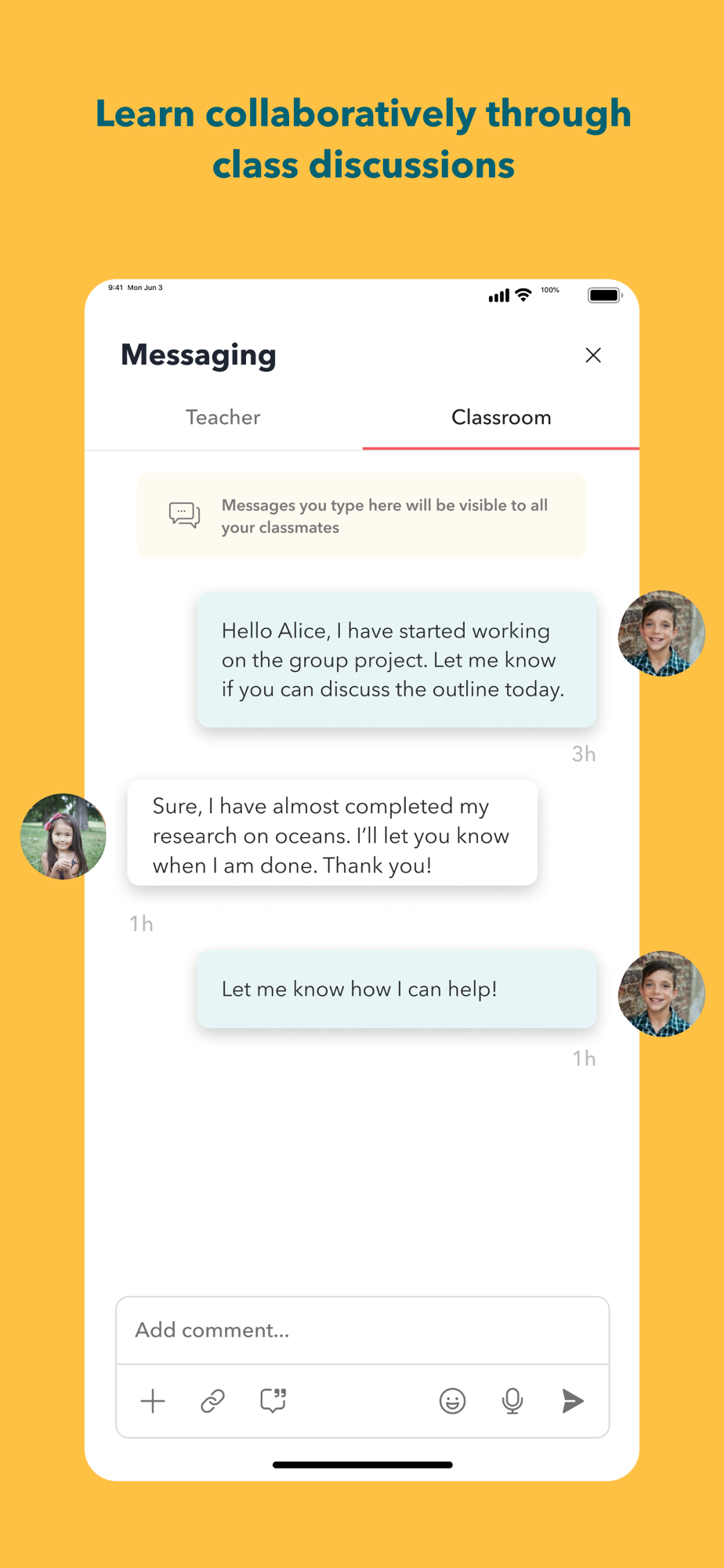Tap the battery indicator in status bar
724x1568 pixels.
(605, 296)
